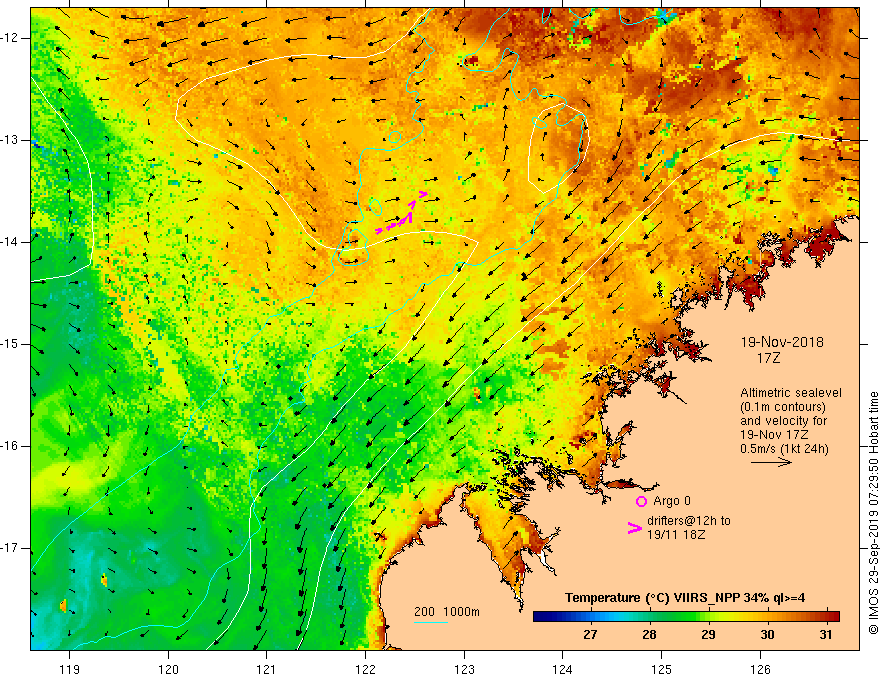Click longitude axis label 121
The height and width of the screenshot is (680, 880).
tap(267, 669)
